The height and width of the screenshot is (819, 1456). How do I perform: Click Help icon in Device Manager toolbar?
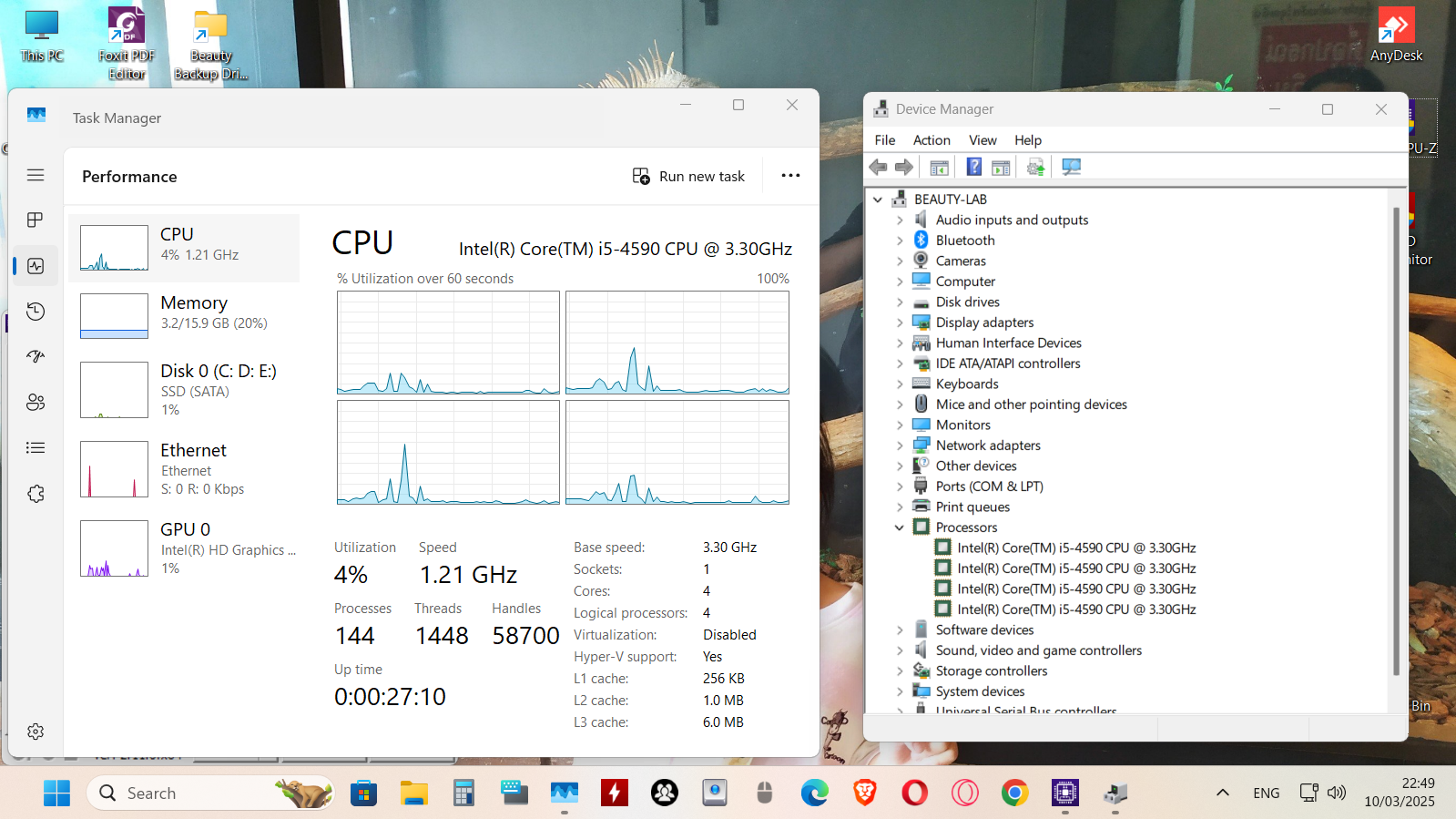pos(973,167)
